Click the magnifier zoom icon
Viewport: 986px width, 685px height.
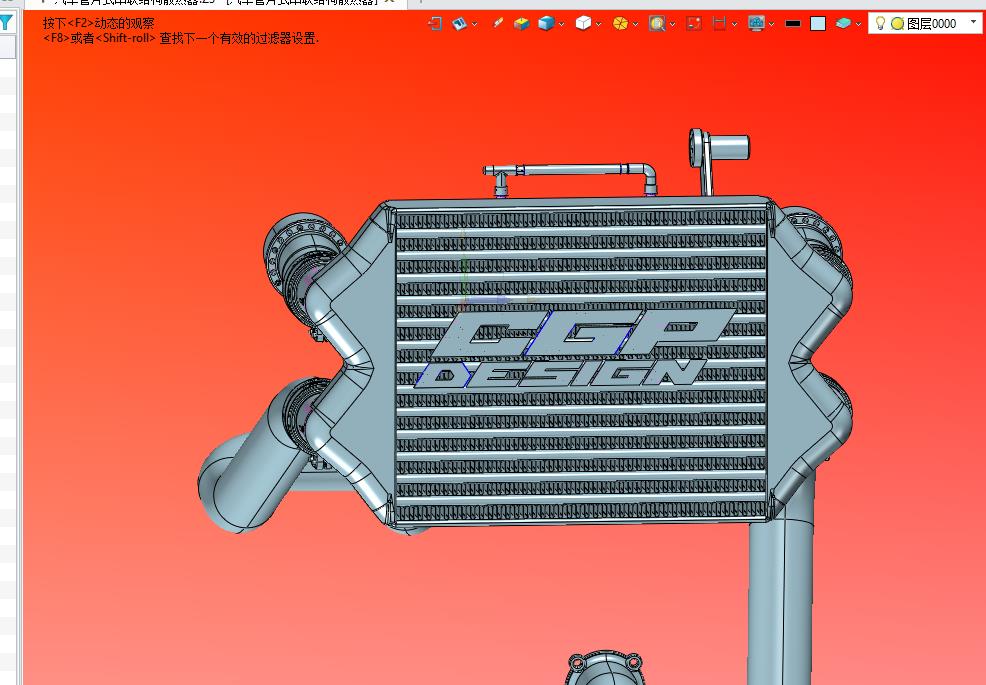pos(658,24)
